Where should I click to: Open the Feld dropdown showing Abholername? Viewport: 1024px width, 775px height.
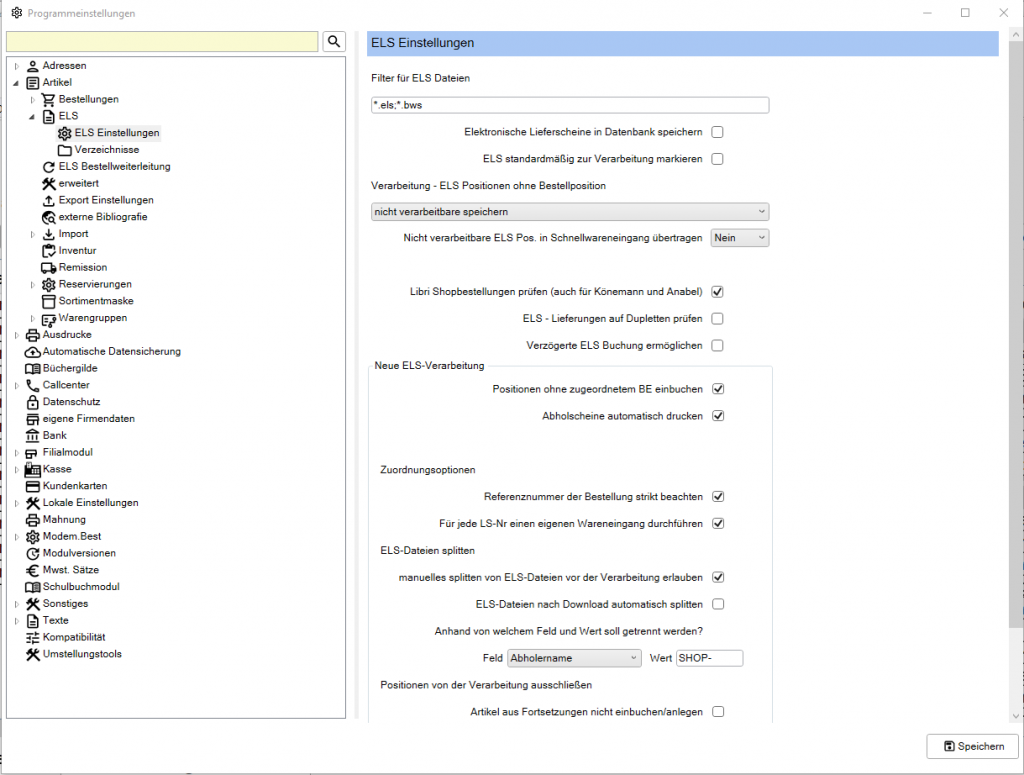pos(574,658)
